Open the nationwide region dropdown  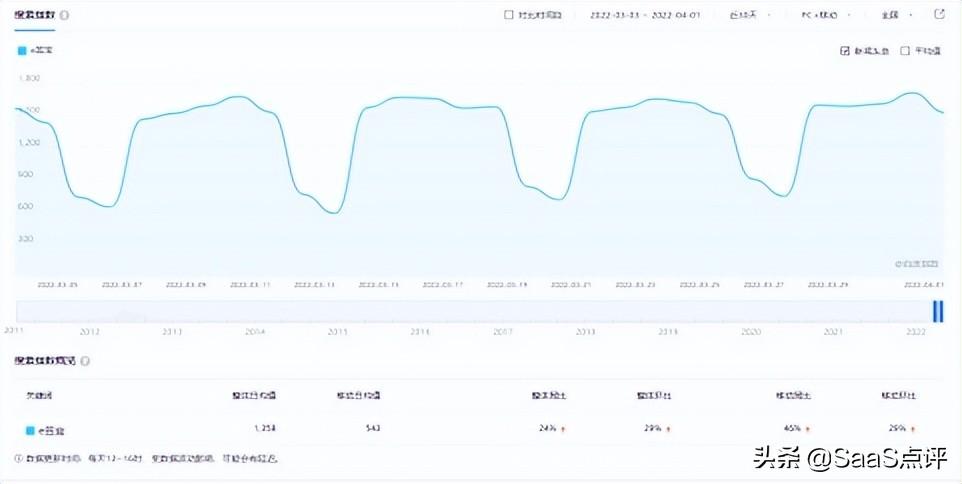click(897, 15)
